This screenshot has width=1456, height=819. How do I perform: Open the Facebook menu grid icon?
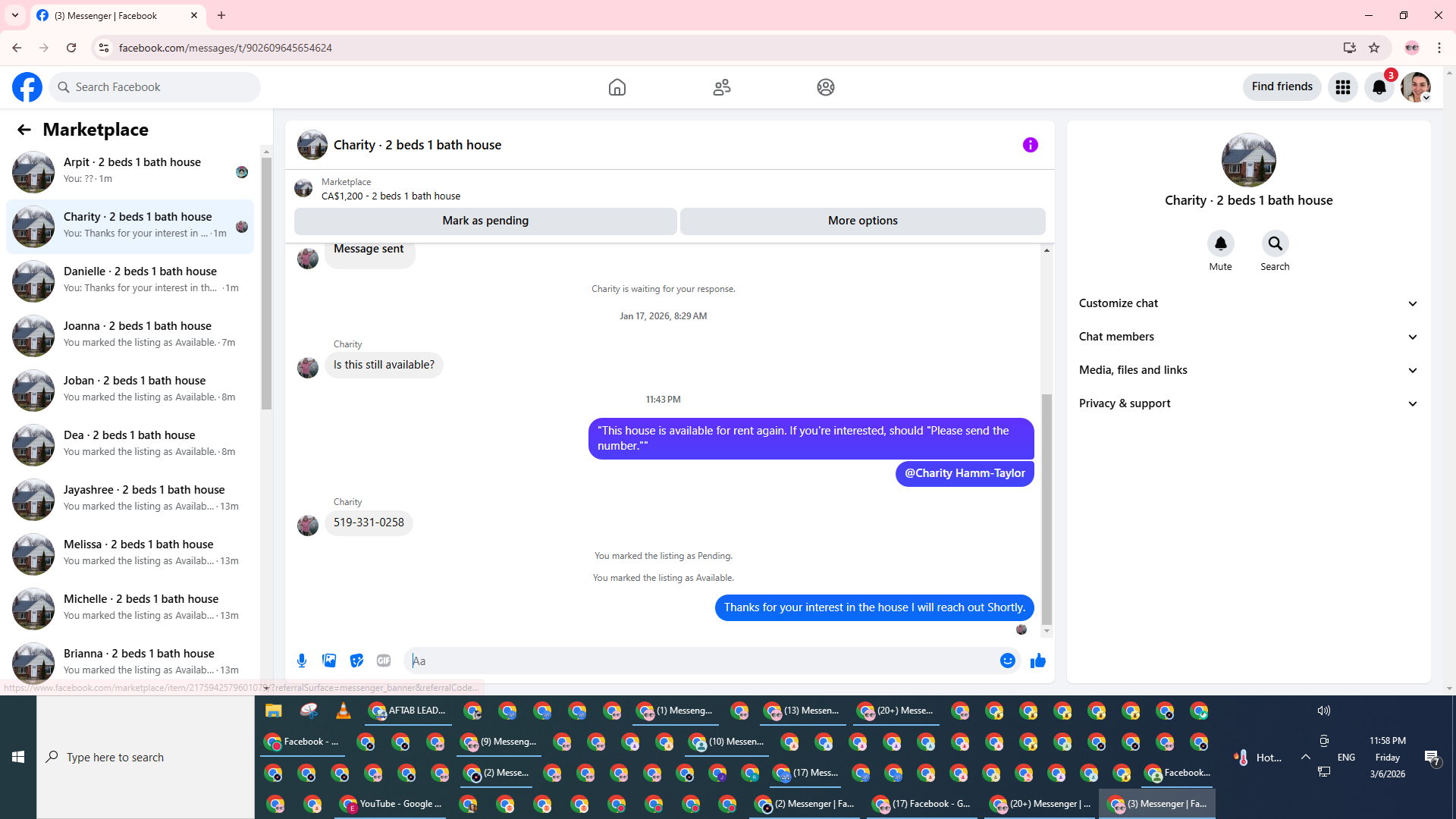(x=1343, y=87)
